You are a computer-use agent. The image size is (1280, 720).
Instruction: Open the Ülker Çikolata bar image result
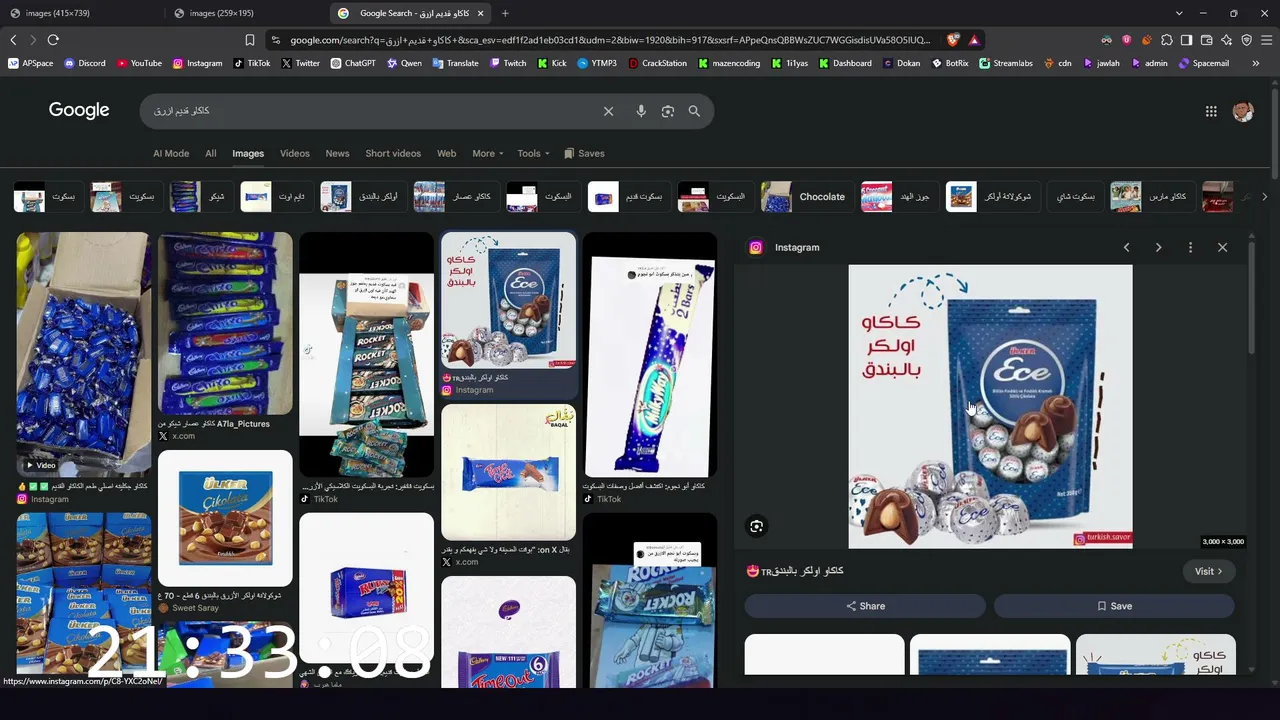click(x=225, y=518)
